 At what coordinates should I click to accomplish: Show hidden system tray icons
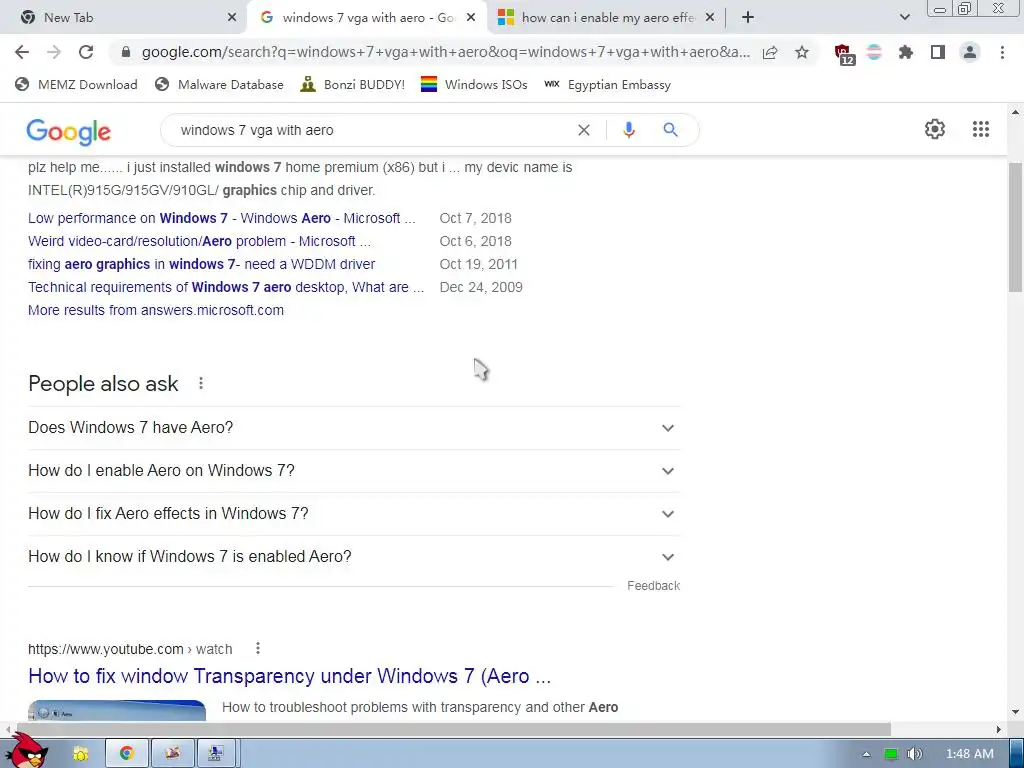coord(866,754)
